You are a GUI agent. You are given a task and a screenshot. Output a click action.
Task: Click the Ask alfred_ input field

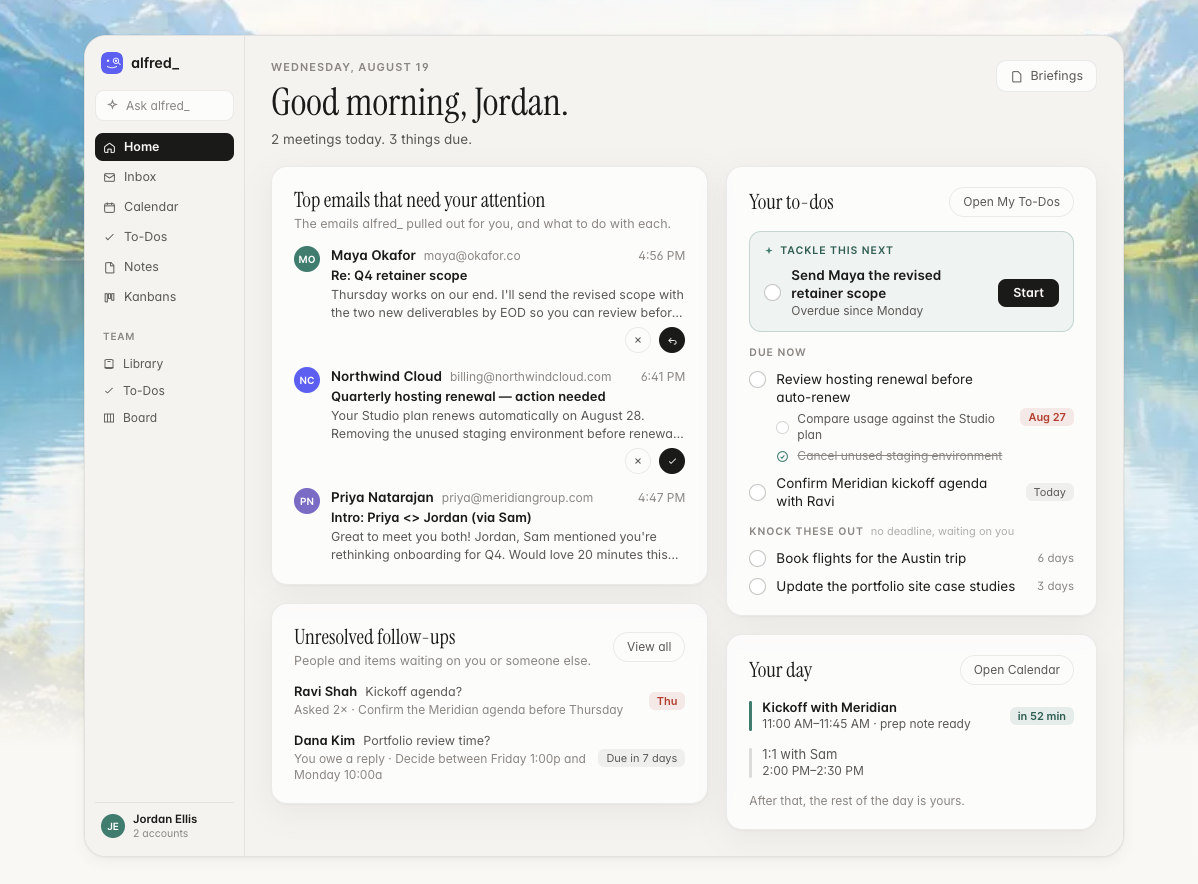(164, 105)
